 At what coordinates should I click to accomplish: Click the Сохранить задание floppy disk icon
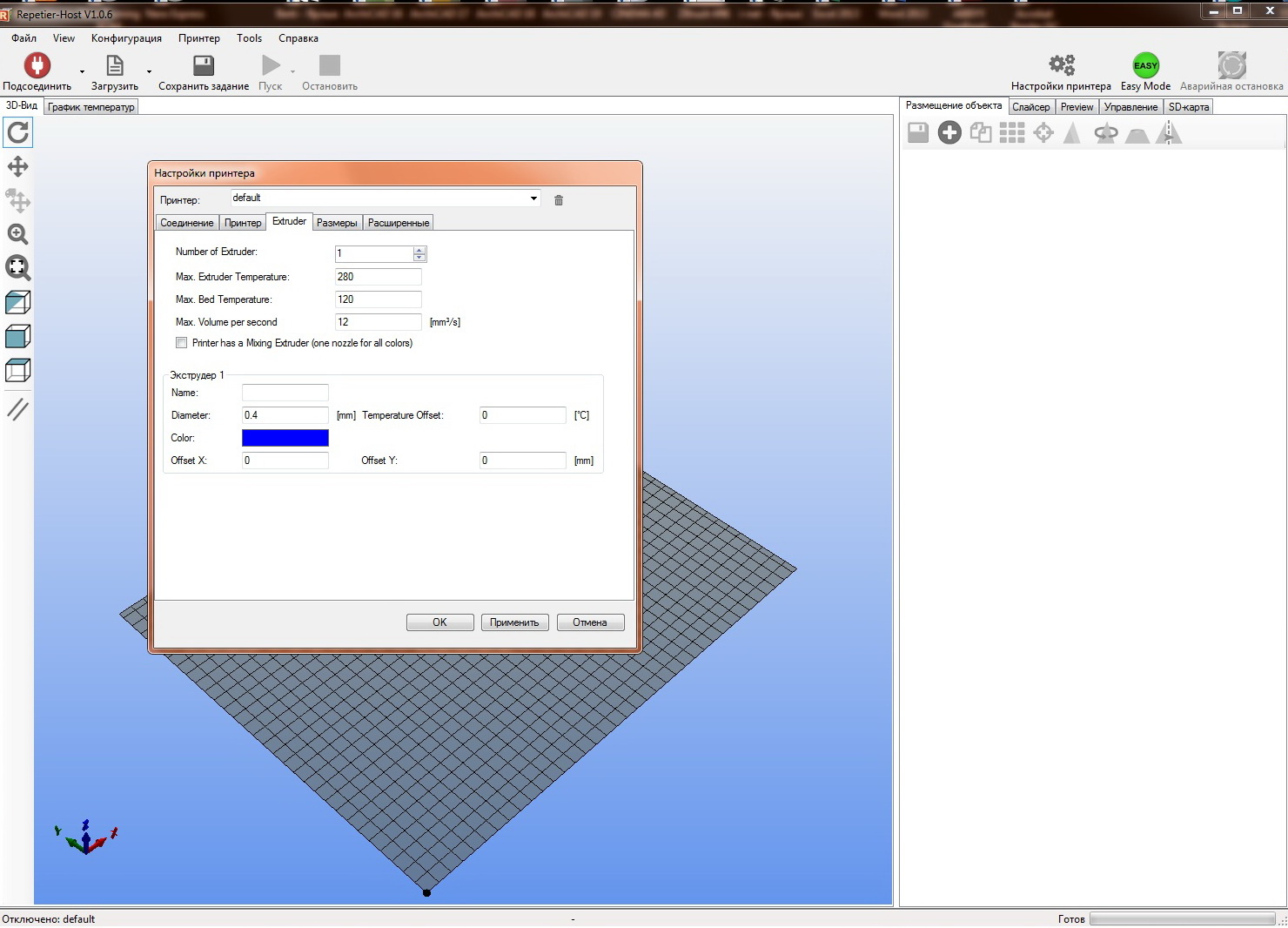(x=204, y=65)
